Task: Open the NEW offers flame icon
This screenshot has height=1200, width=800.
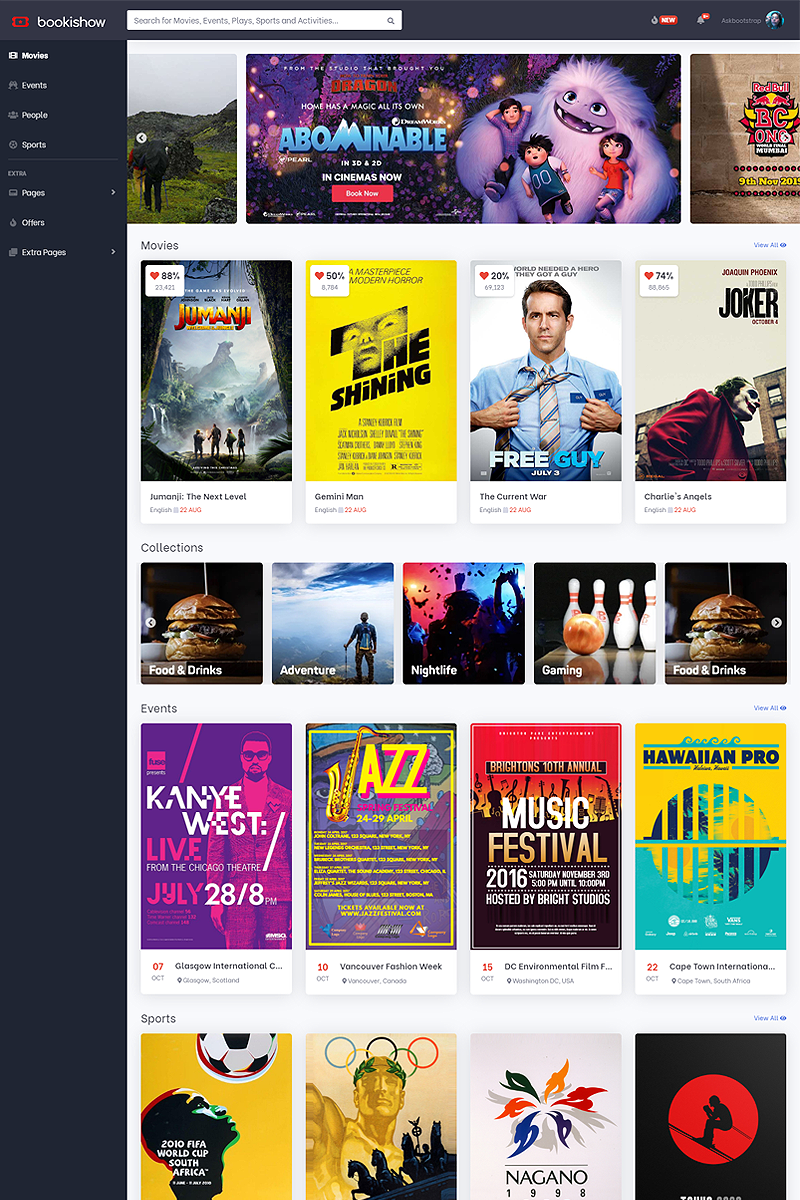Action: pyautogui.click(x=655, y=20)
